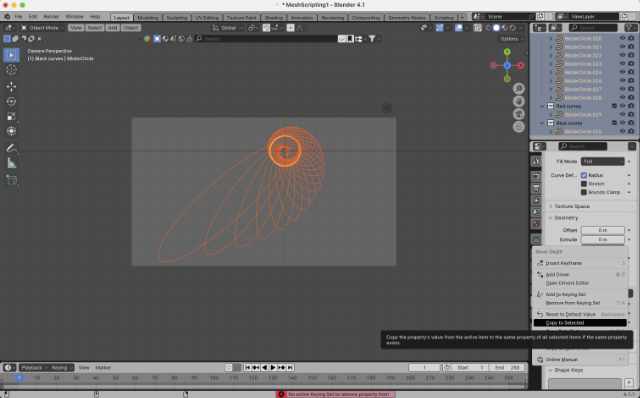640x398 pixels.
Task: Switch to solid viewport shading
Action: (496, 28)
